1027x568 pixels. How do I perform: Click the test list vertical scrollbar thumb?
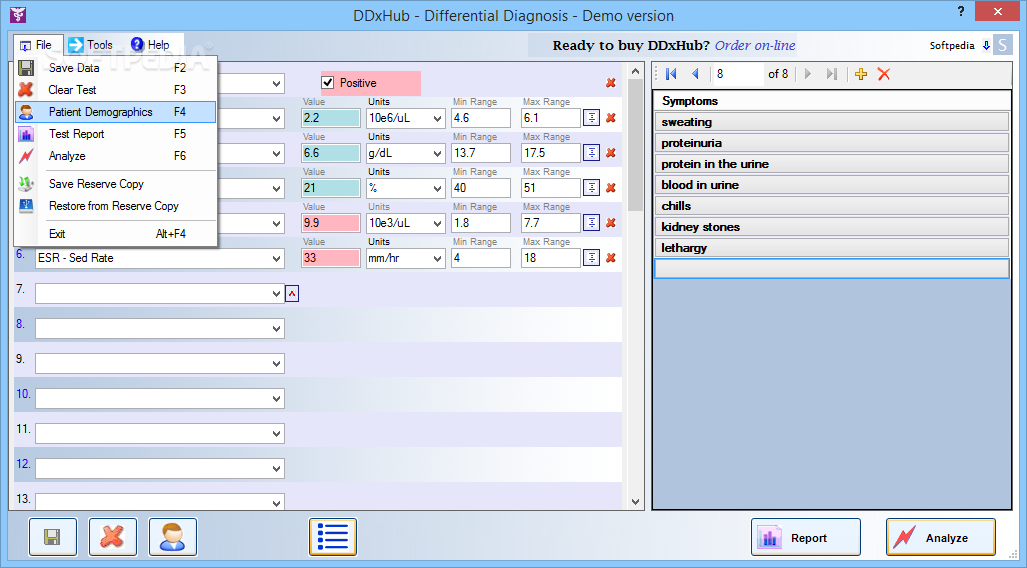point(635,144)
